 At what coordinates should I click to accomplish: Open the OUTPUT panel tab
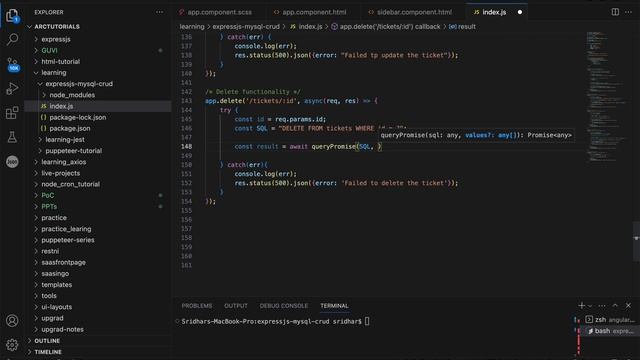click(x=236, y=306)
